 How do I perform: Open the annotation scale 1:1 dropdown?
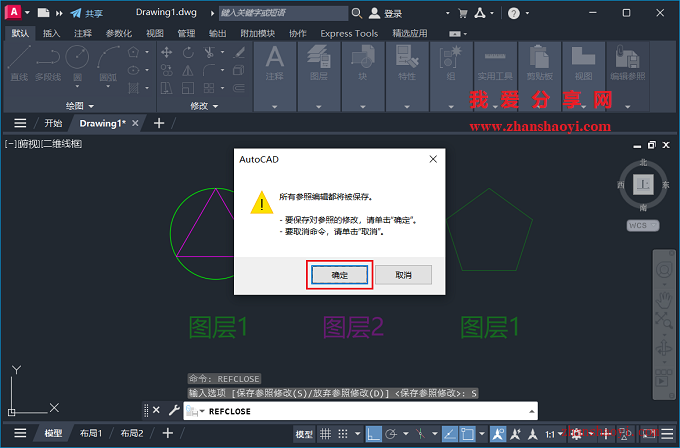[x=554, y=434]
